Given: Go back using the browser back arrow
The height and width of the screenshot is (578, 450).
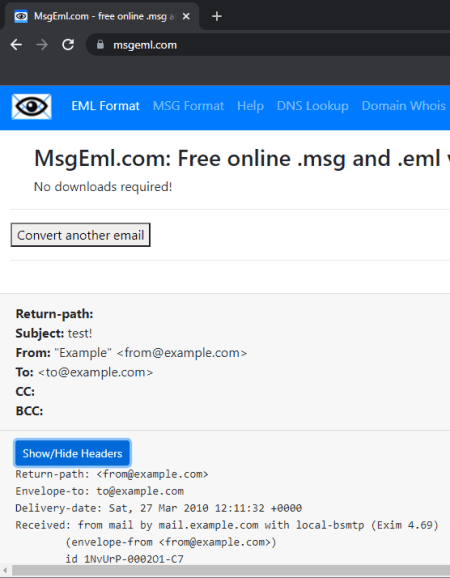Looking at the screenshot, I should [x=16, y=45].
